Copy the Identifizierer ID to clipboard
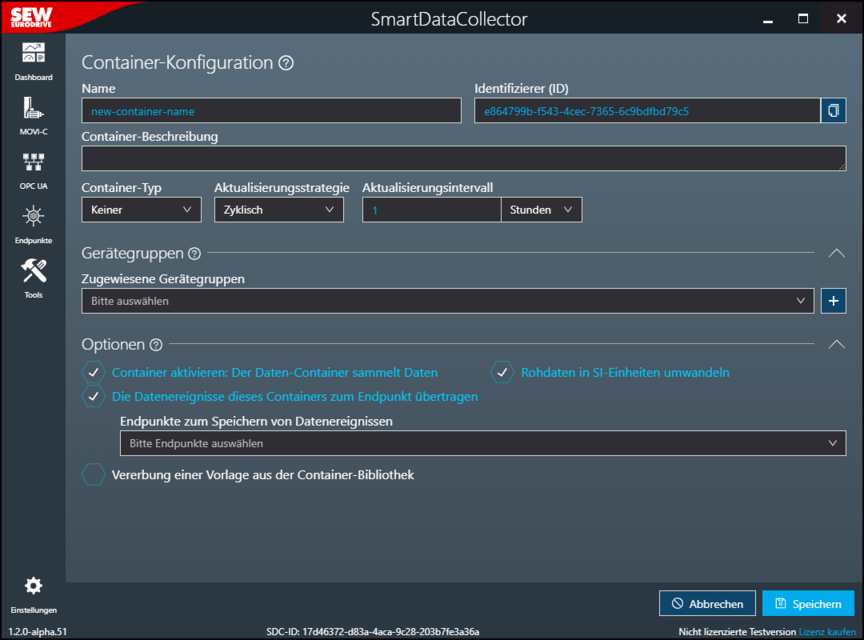 [x=833, y=111]
